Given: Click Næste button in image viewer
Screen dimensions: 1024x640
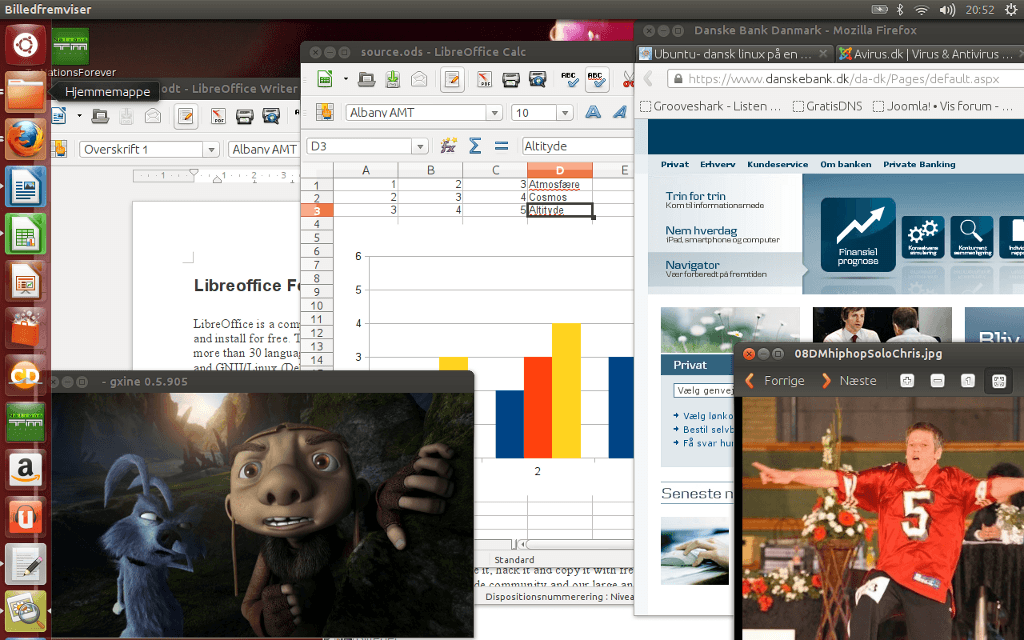Looking at the screenshot, I should click(849, 381).
